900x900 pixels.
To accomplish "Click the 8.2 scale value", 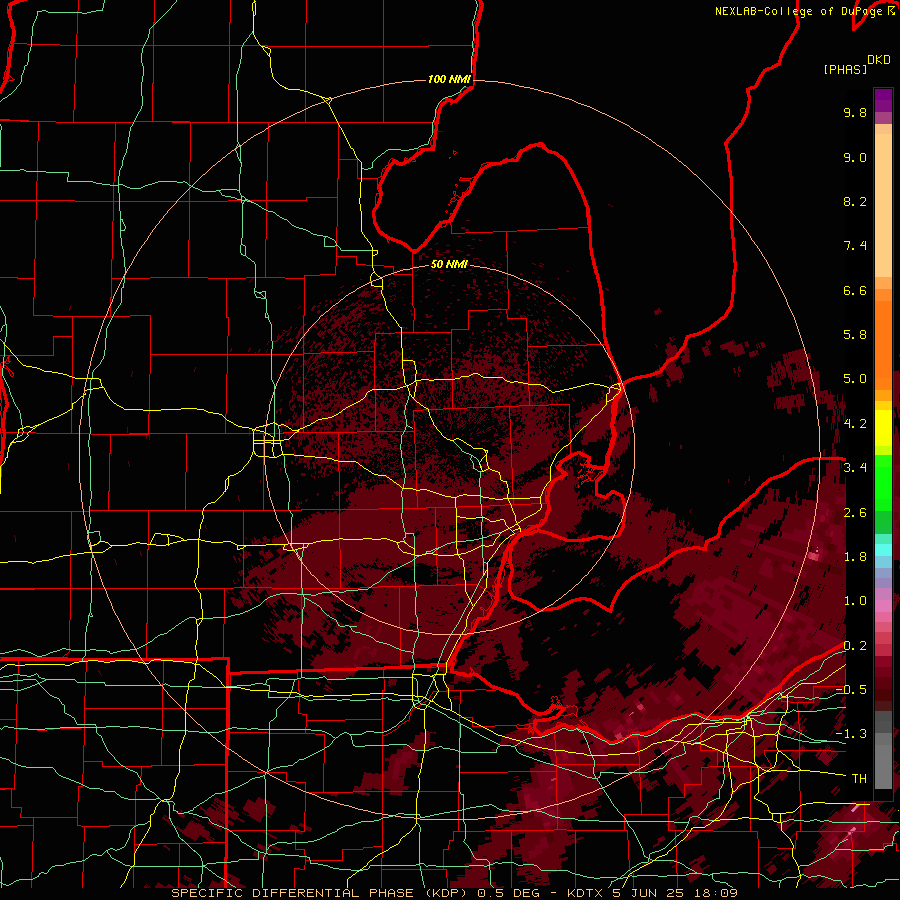I will 855,201.
